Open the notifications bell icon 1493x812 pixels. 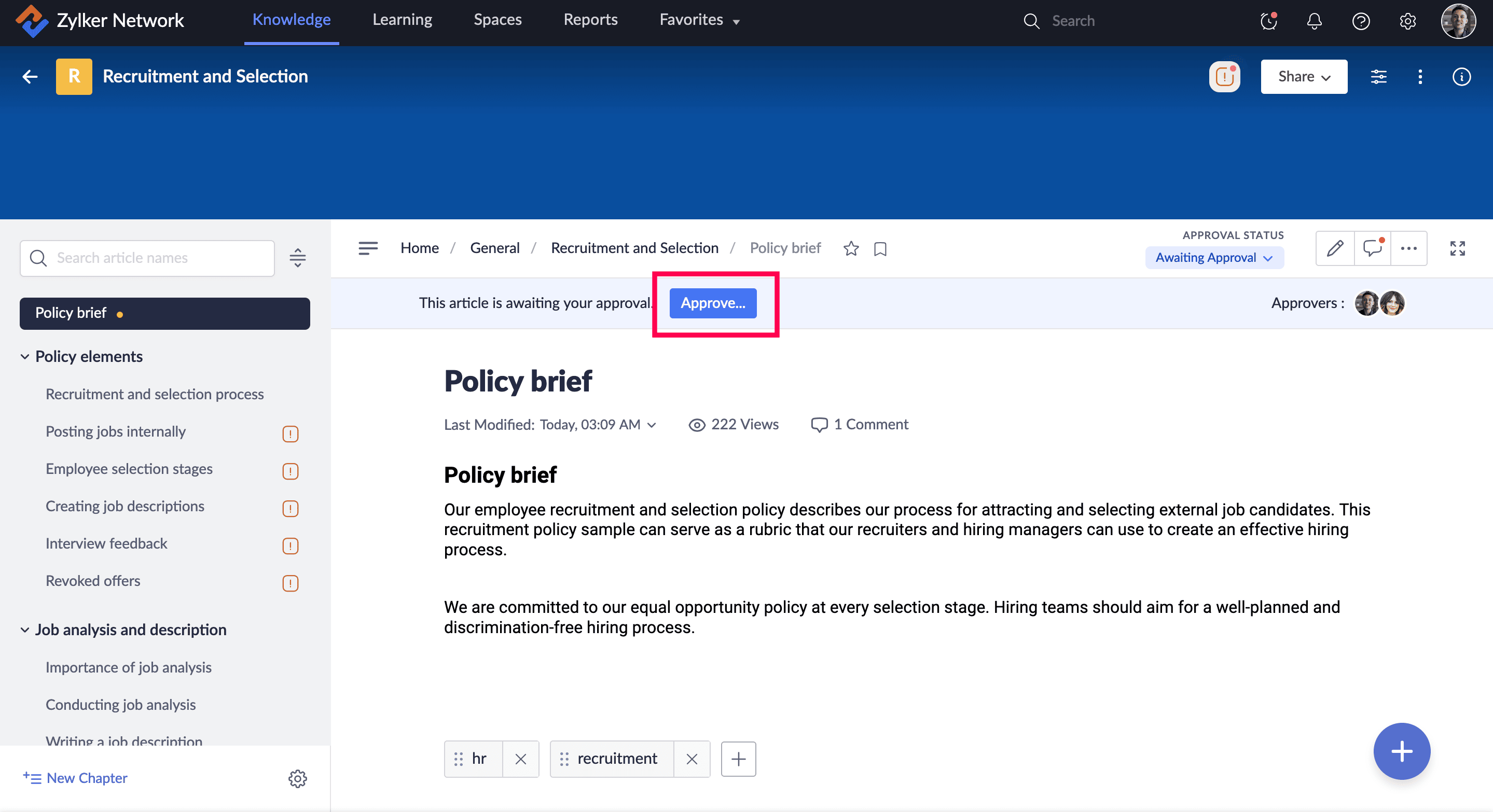pyautogui.click(x=1314, y=21)
